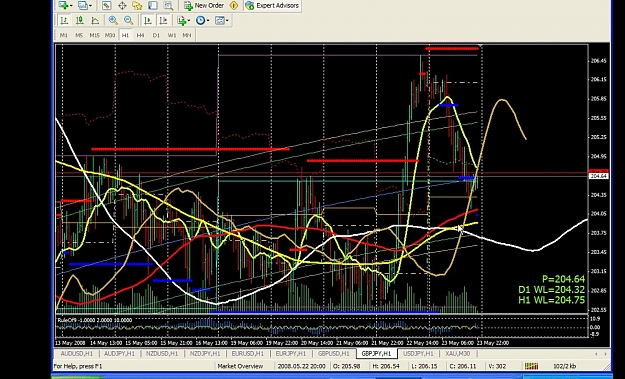Click the Zoom Out magnifier icon
Viewport: 625px width, 379px height.
[x=128, y=20]
